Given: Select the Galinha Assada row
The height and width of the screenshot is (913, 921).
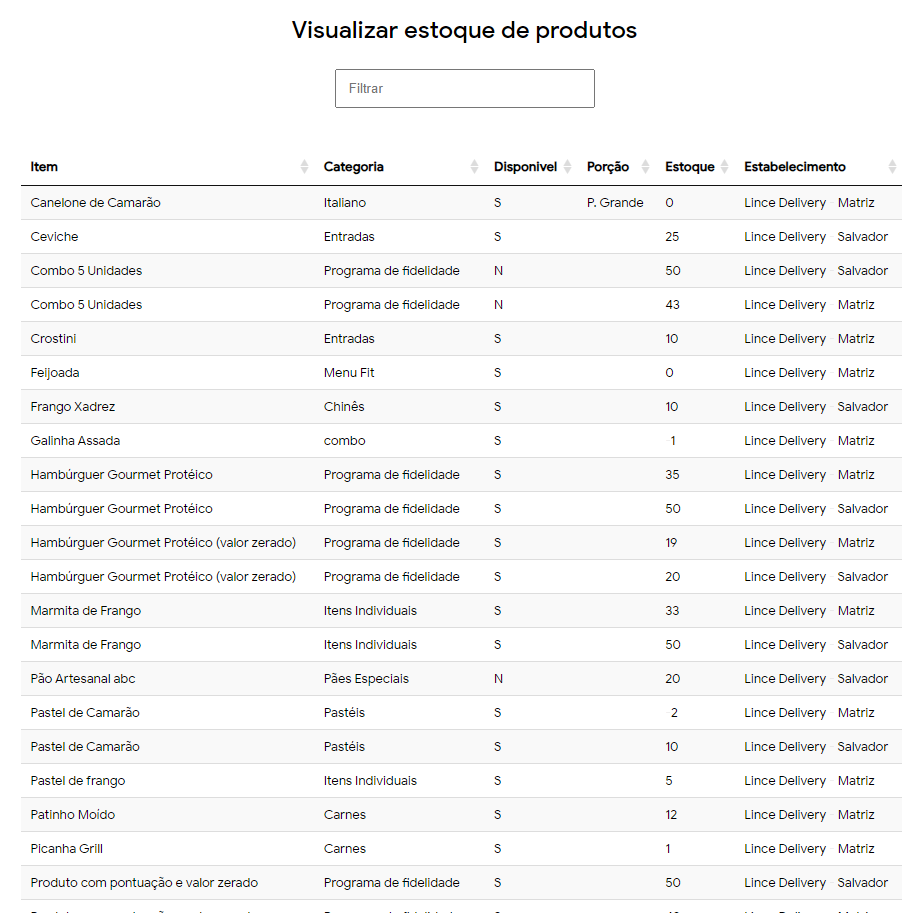Looking at the screenshot, I should point(75,441).
